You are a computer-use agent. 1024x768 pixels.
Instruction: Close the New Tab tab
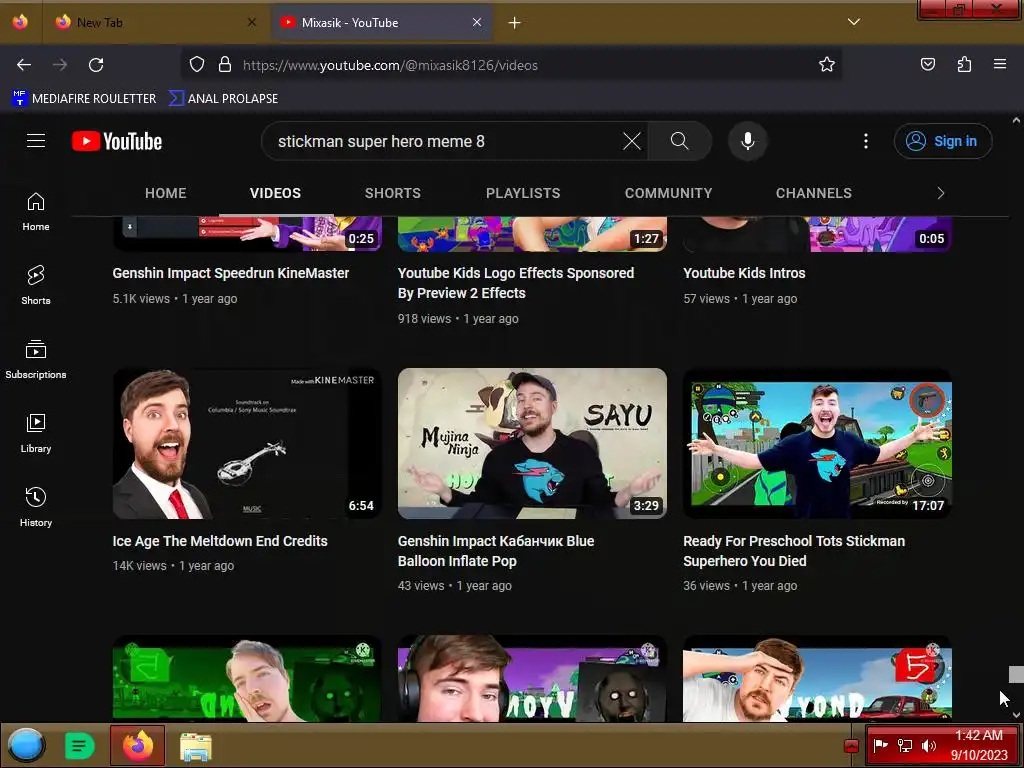click(x=252, y=22)
